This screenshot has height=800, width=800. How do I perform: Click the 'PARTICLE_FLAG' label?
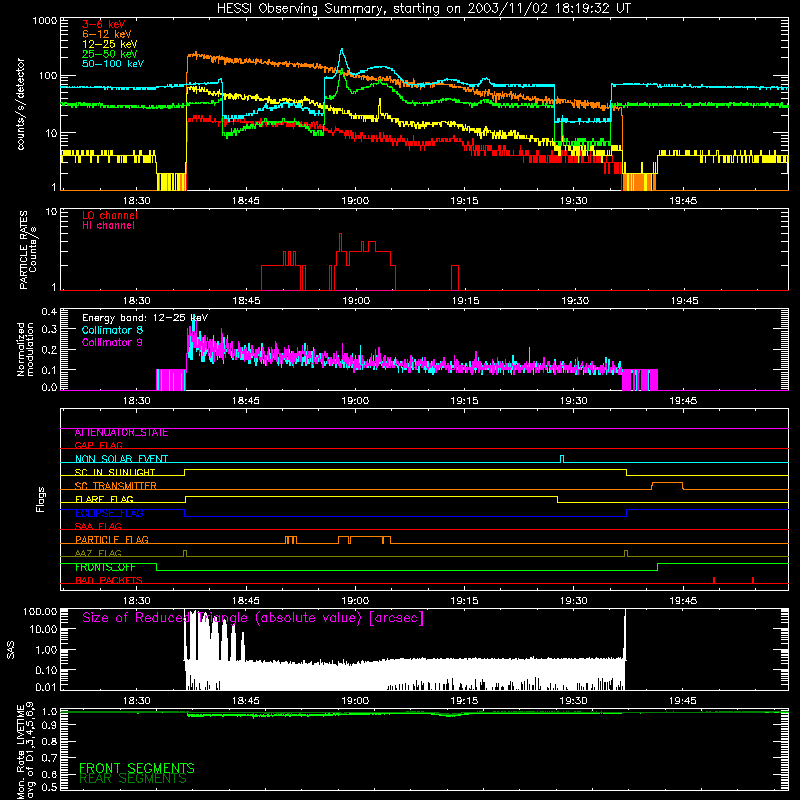112,540
